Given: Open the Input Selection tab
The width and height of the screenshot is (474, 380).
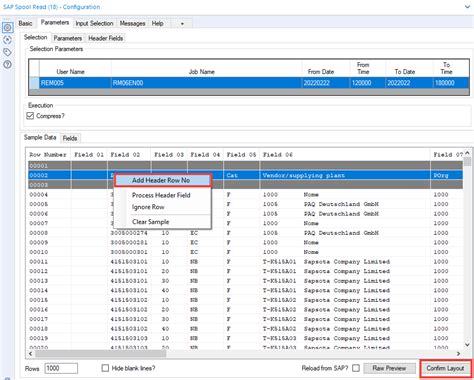Looking at the screenshot, I should (94, 23).
